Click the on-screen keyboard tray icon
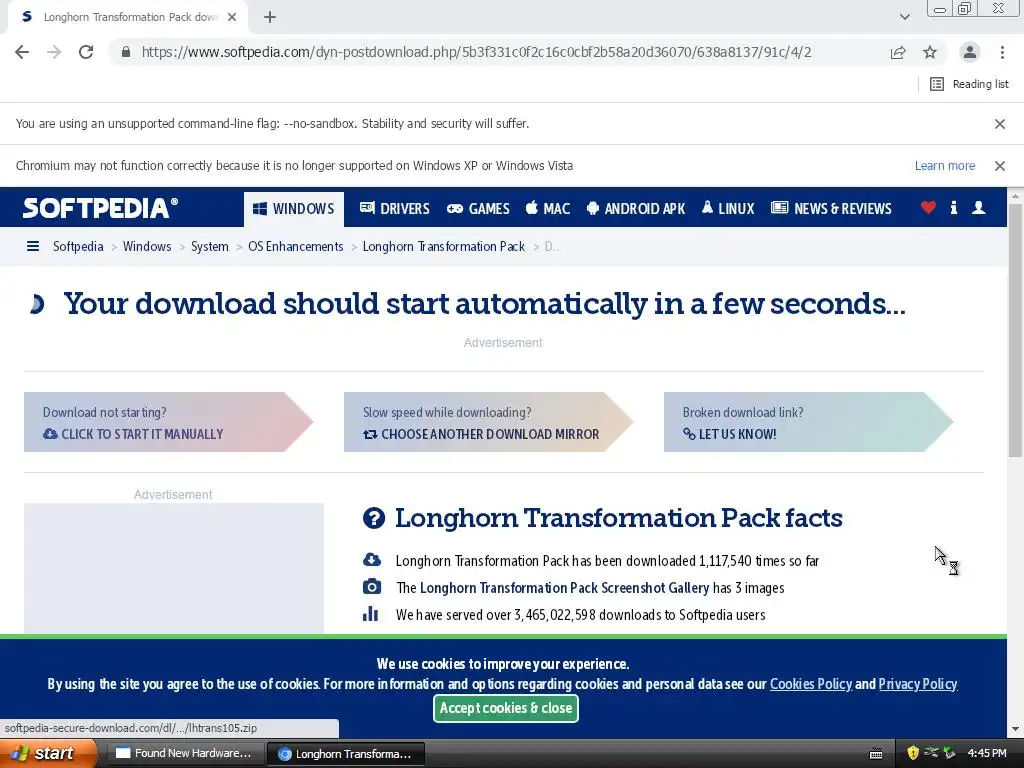Image resolution: width=1024 pixels, height=768 pixels. click(x=876, y=754)
